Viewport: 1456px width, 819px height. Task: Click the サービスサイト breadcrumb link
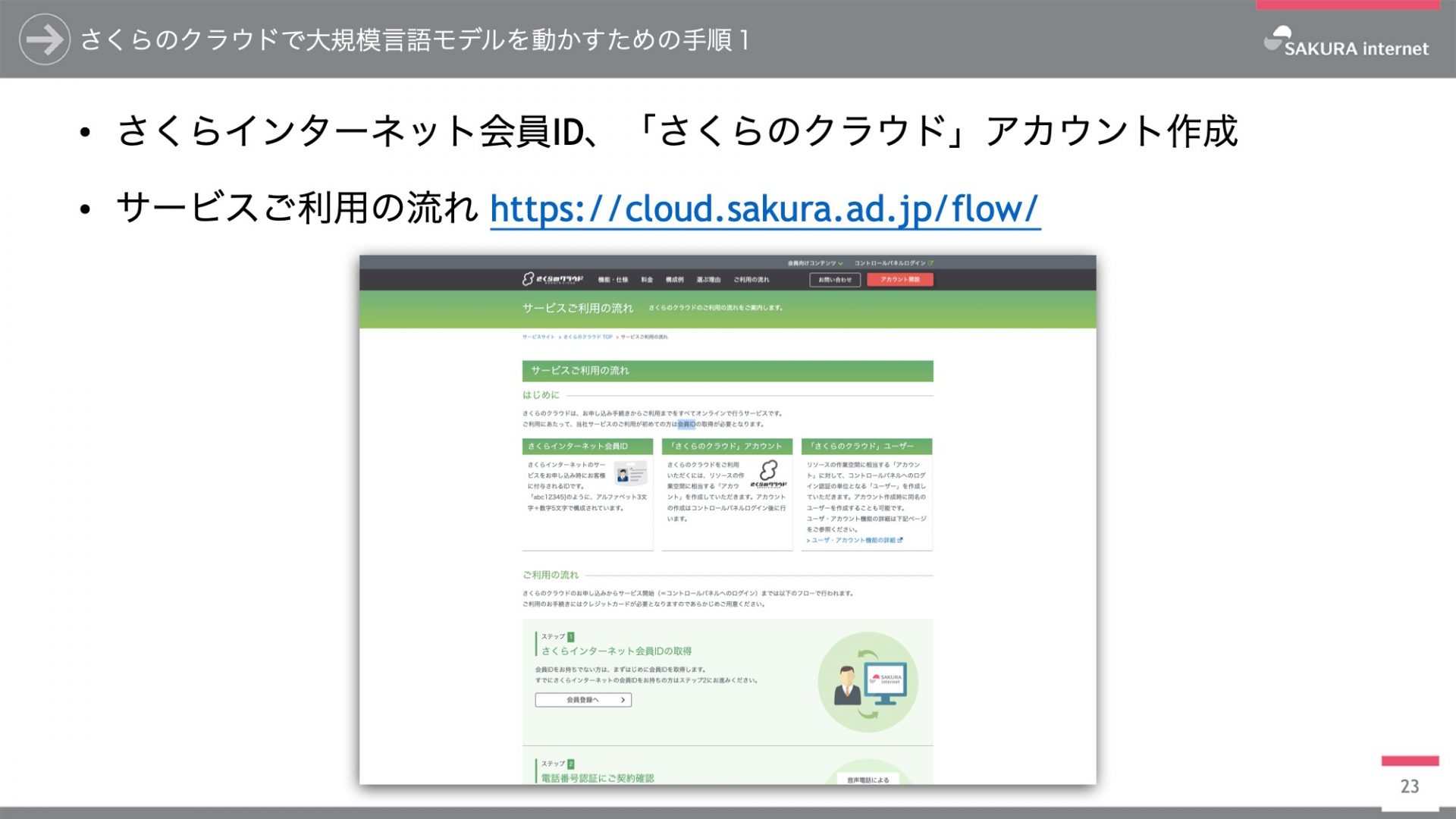[x=538, y=337]
